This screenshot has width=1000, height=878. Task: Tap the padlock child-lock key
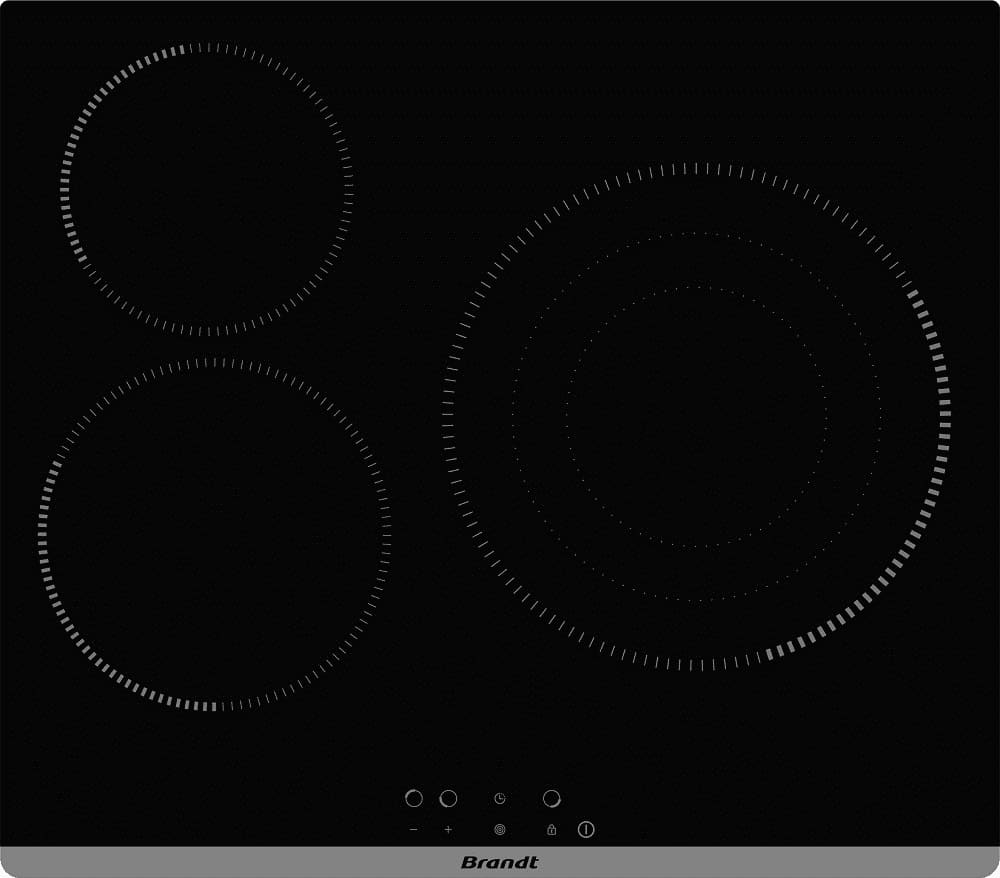click(552, 830)
